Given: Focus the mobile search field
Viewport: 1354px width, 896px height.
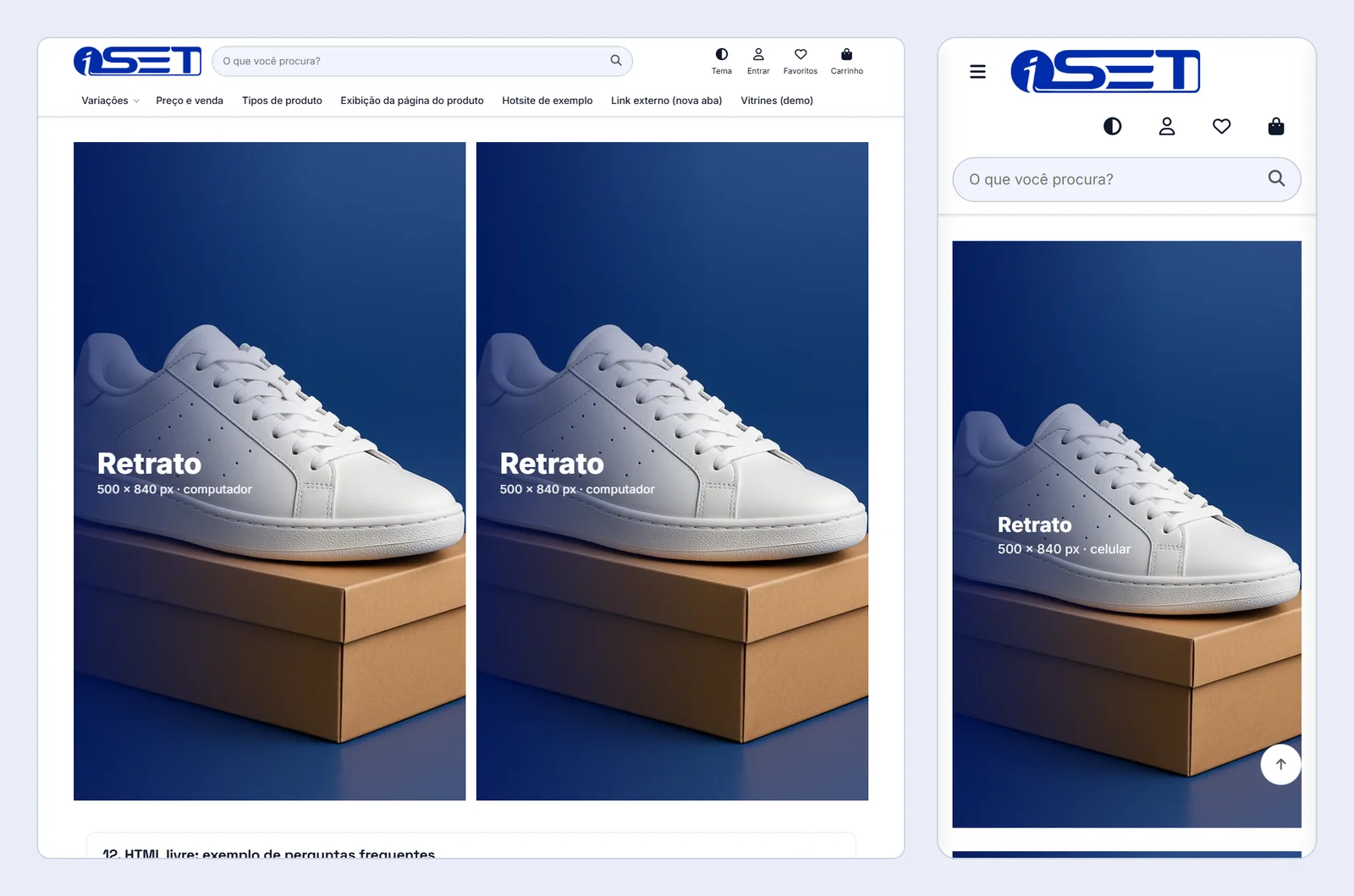Looking at the screenshot, I should coord(1126,179).
